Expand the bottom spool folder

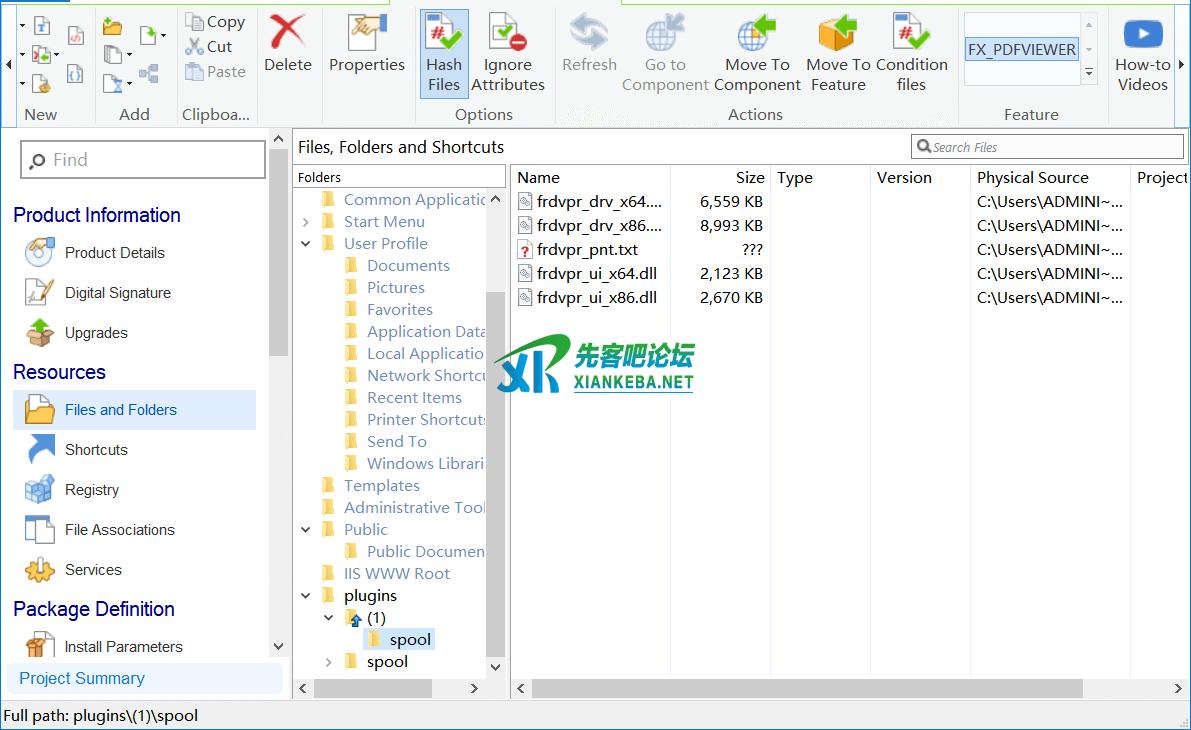329,662
